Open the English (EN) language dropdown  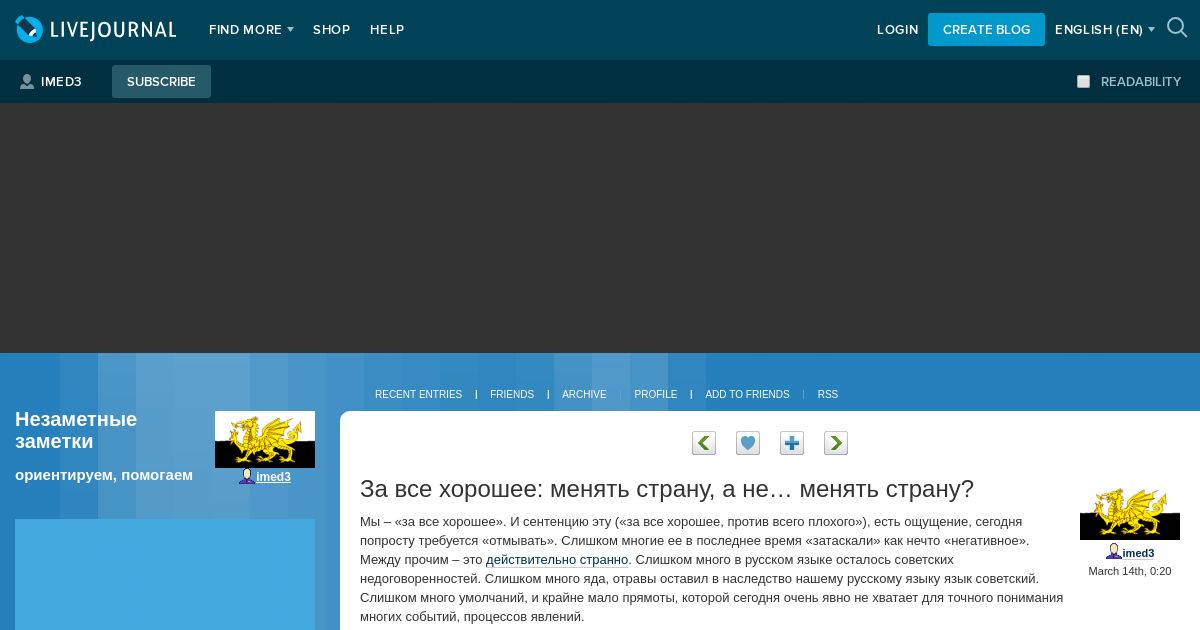(x=1104, y=30)
